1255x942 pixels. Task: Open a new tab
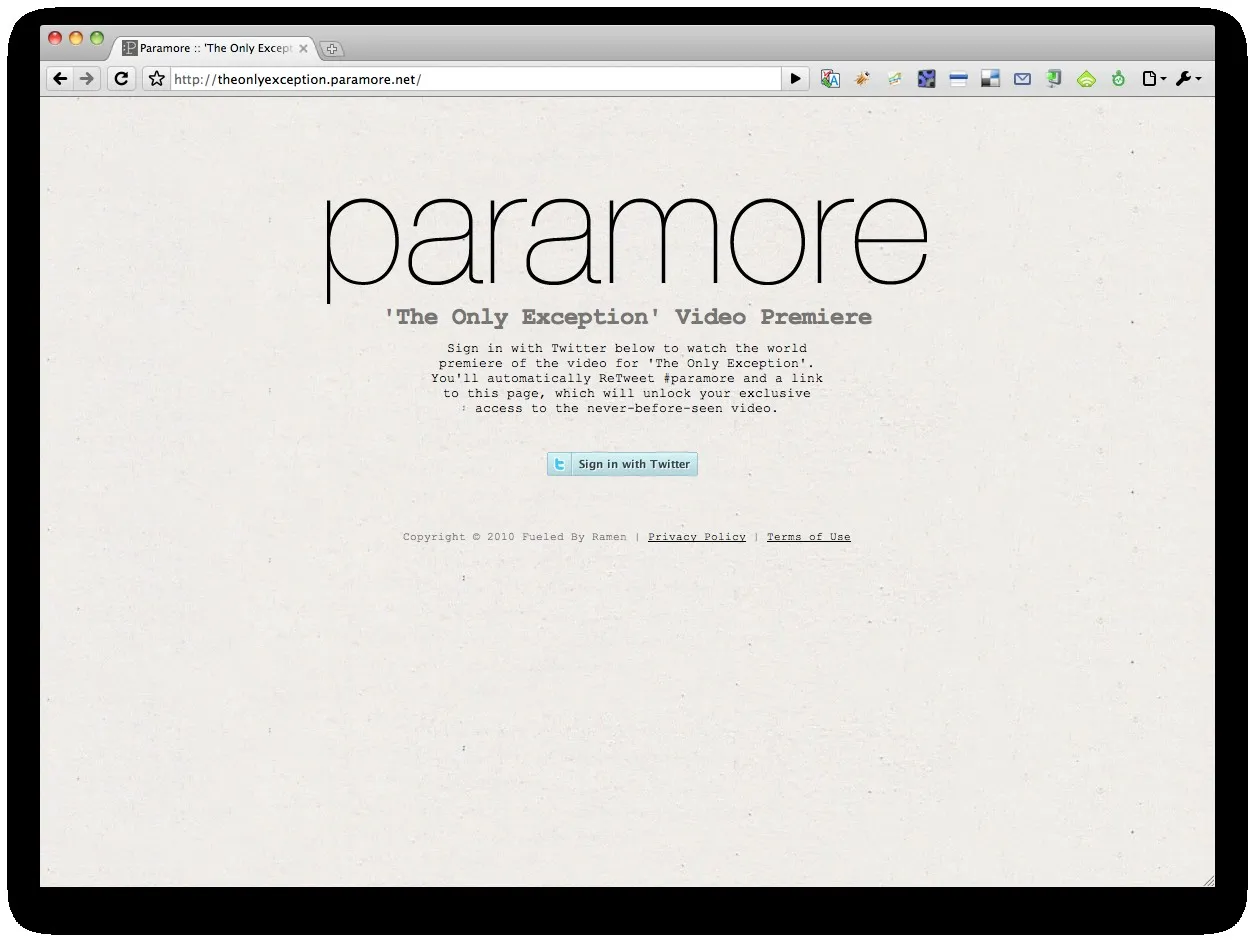point(332,49)
